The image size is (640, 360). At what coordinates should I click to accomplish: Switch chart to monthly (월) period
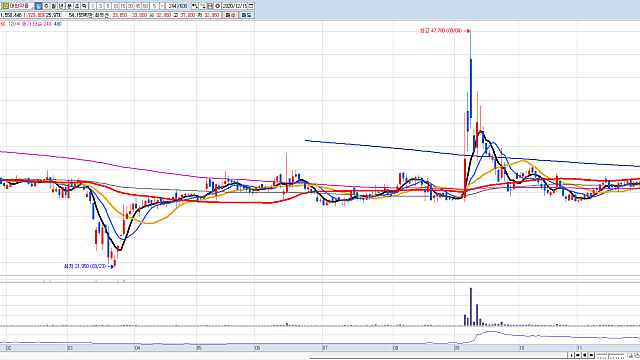(x=53, y=6)
